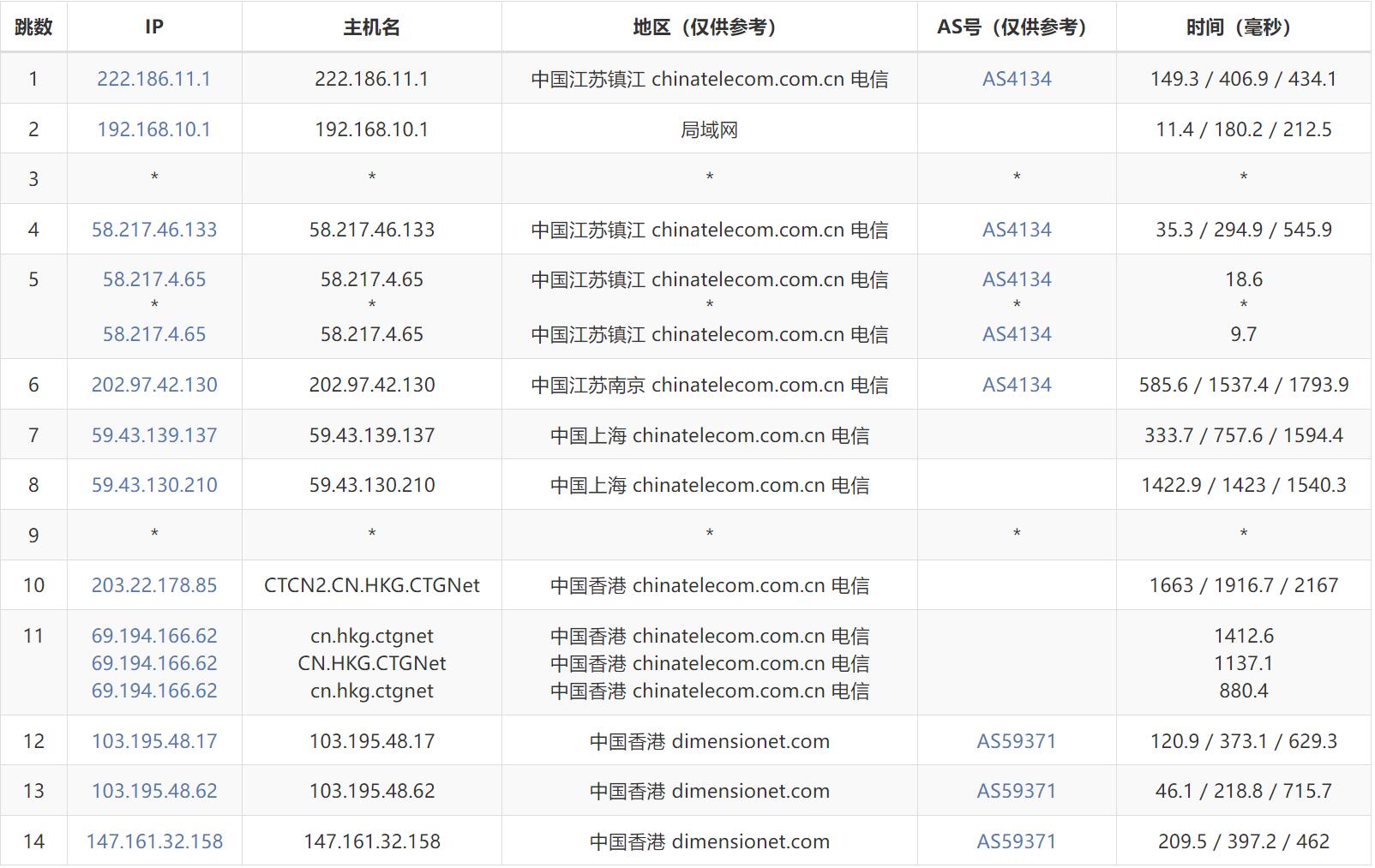
Task: Select time cell 585.6 / 1537.4 / 1793.9
Action: coord(1244,385)
